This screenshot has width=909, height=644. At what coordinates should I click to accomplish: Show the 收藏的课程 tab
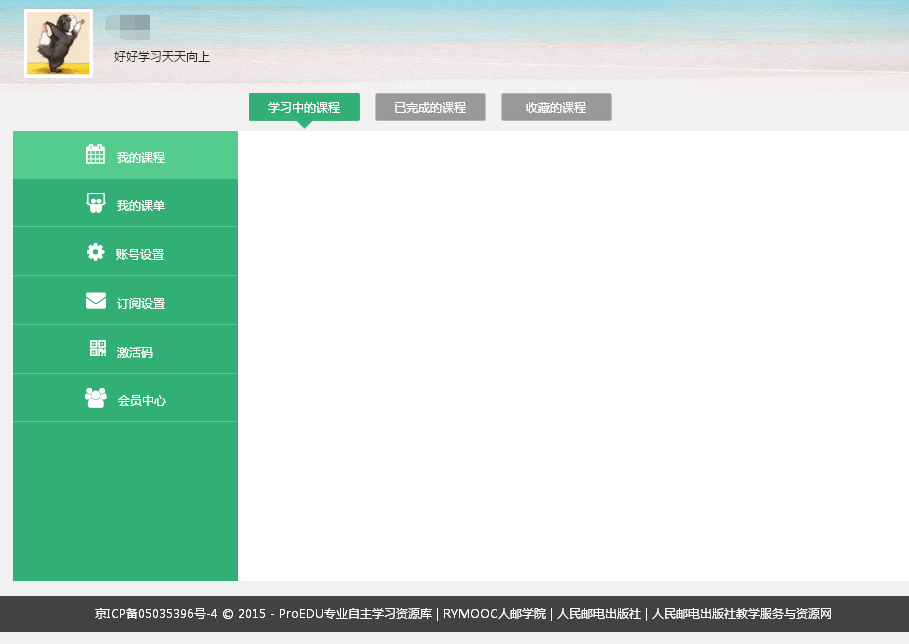coord(556,108)
